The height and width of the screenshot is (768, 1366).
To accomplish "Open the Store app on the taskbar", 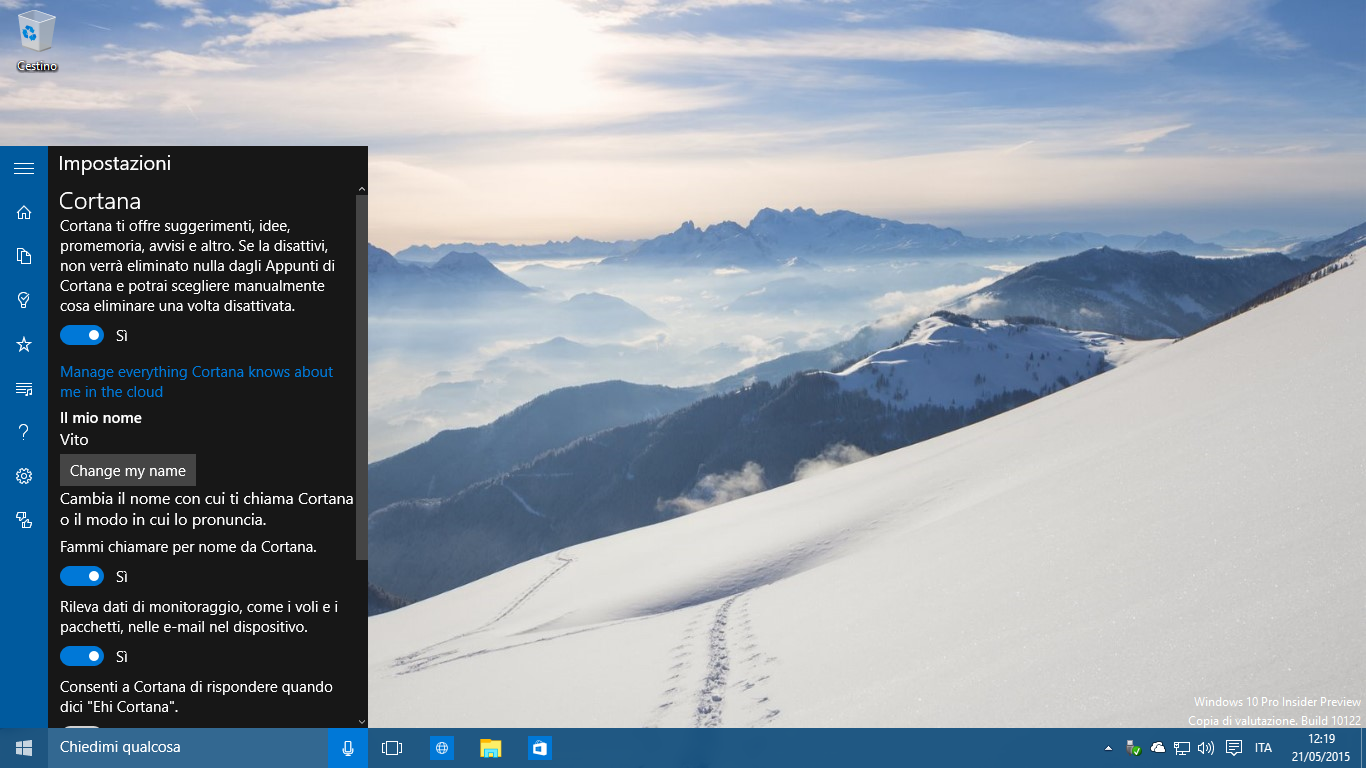I will tap(540, 748).
